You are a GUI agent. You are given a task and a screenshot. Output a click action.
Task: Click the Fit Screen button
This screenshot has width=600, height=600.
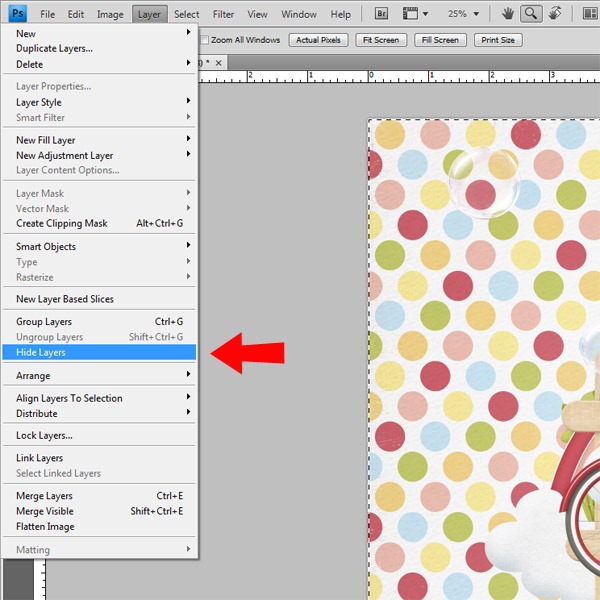point(381,40)
